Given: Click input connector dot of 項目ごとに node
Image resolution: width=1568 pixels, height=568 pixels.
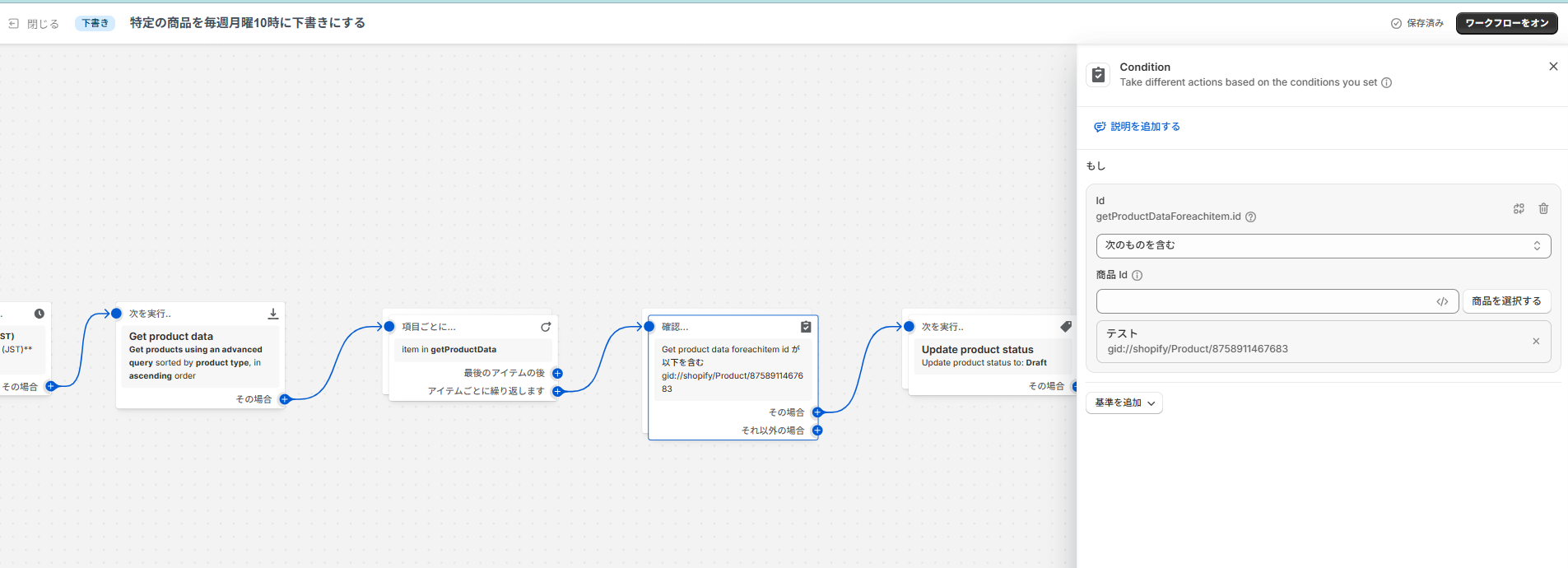Looking at the screenshot, I should click(389, 327).
